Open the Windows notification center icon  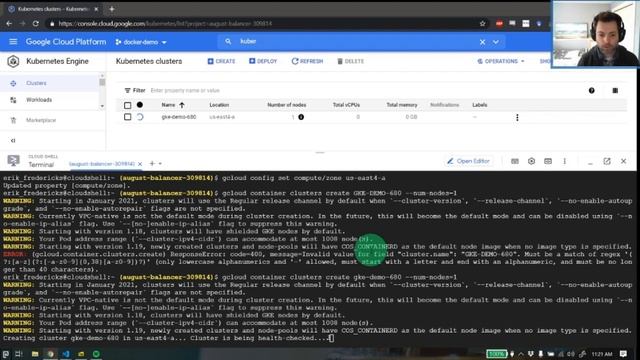(623, 354)
